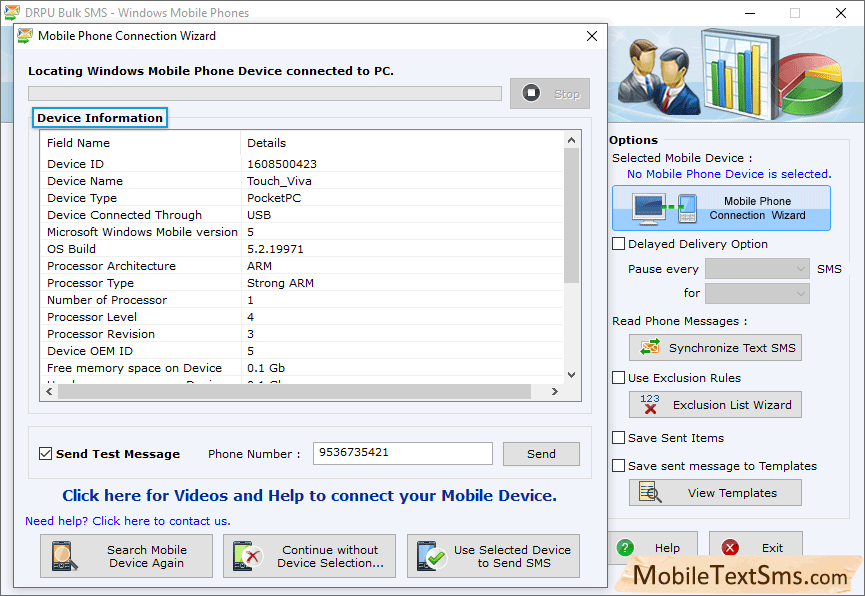Viewport: 865px width, 596px height.
Task: Click the wizard dialog title bar envelope icon
Action: pos(25,36)
